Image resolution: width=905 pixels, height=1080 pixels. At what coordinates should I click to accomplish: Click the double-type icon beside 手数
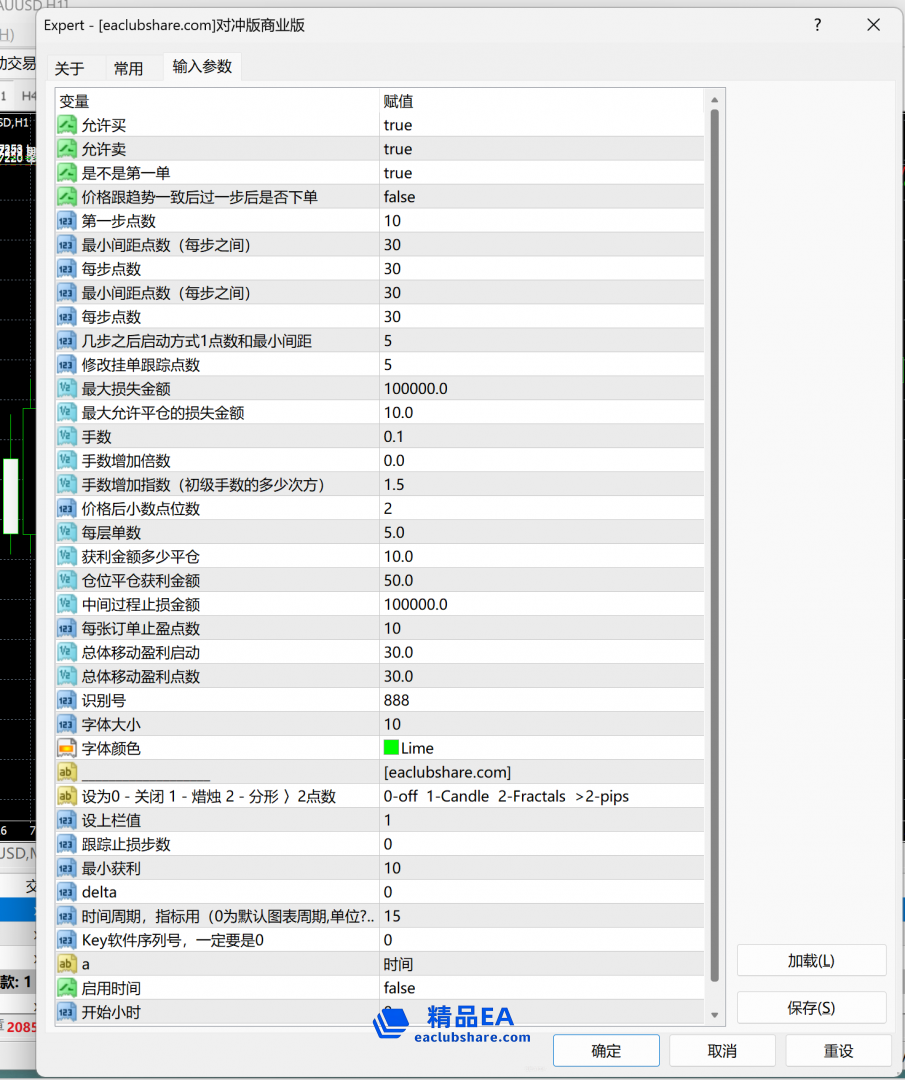[x=67, y=437]
